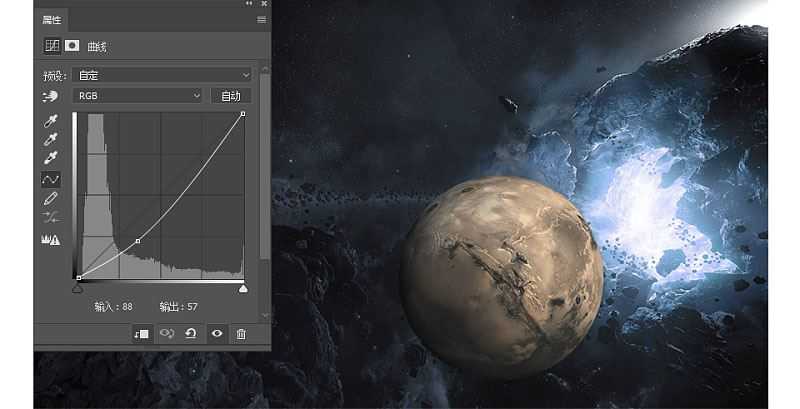Select the black point eyedropper
Viewport: 800px width, 409px height.
[50, 119]
